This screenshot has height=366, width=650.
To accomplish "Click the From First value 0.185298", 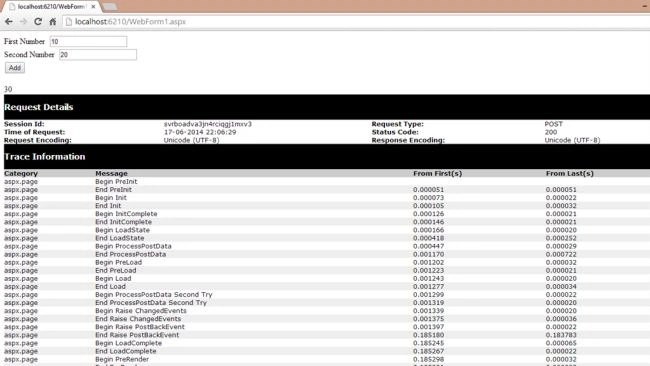I will pos(428,359).
